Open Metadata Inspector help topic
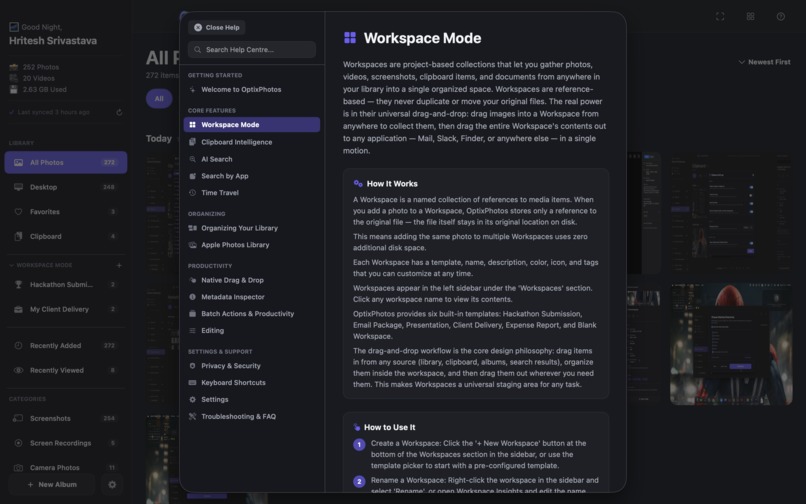 coord(252,297)
